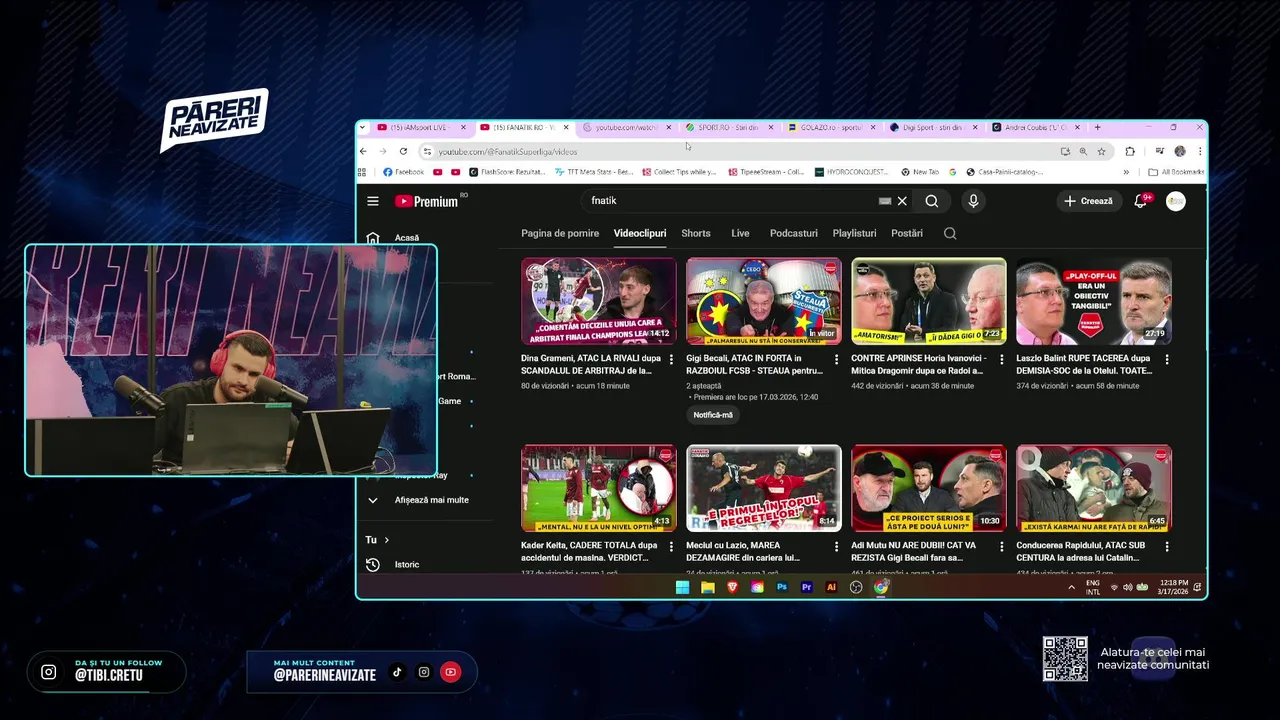Open the TFT Meta Stats bookmark
Viewport: 1280px width, 720px height.
(594, 172)
